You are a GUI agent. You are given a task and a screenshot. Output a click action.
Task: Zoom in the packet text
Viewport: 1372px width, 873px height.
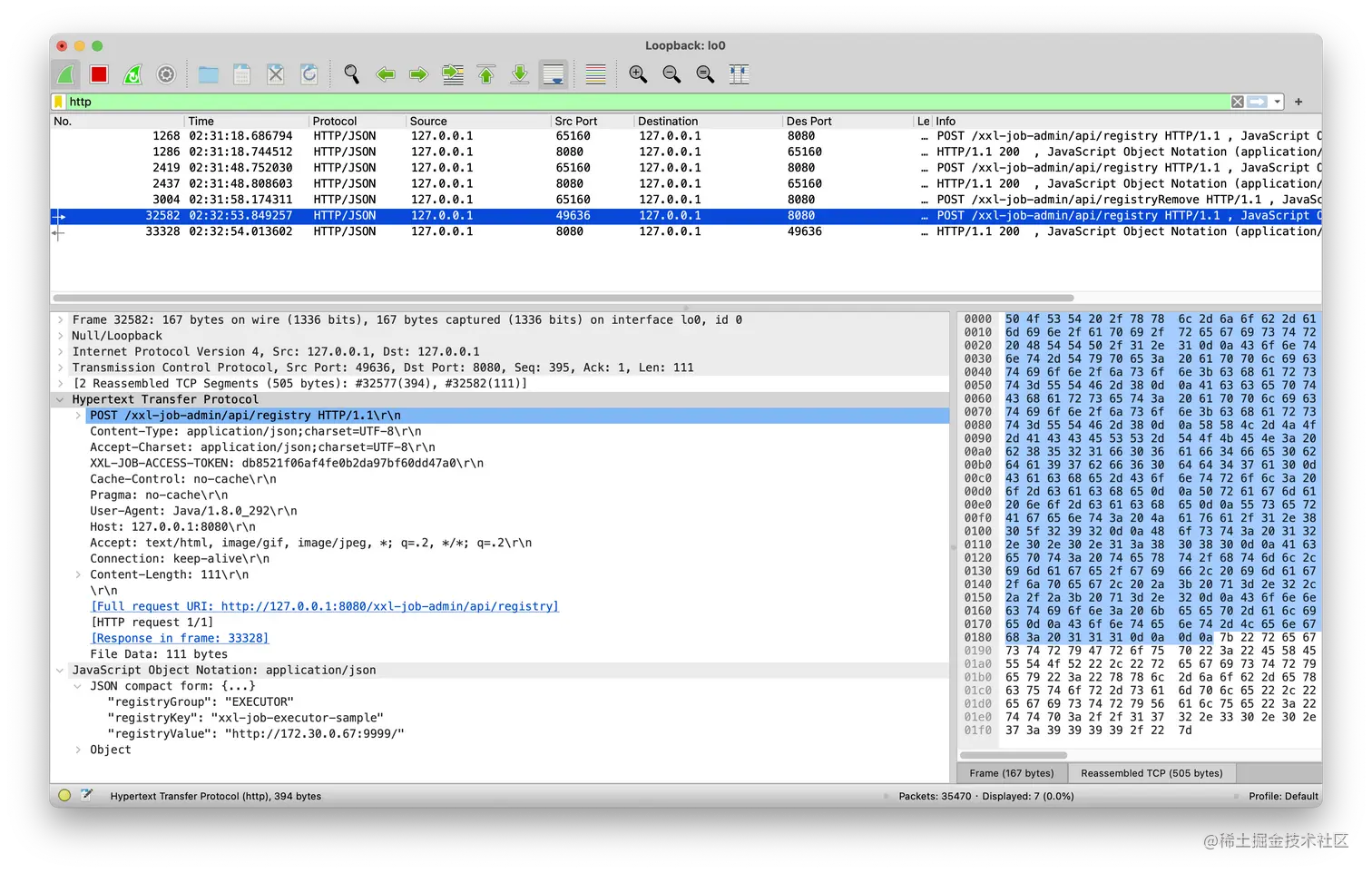pos(639,74)
